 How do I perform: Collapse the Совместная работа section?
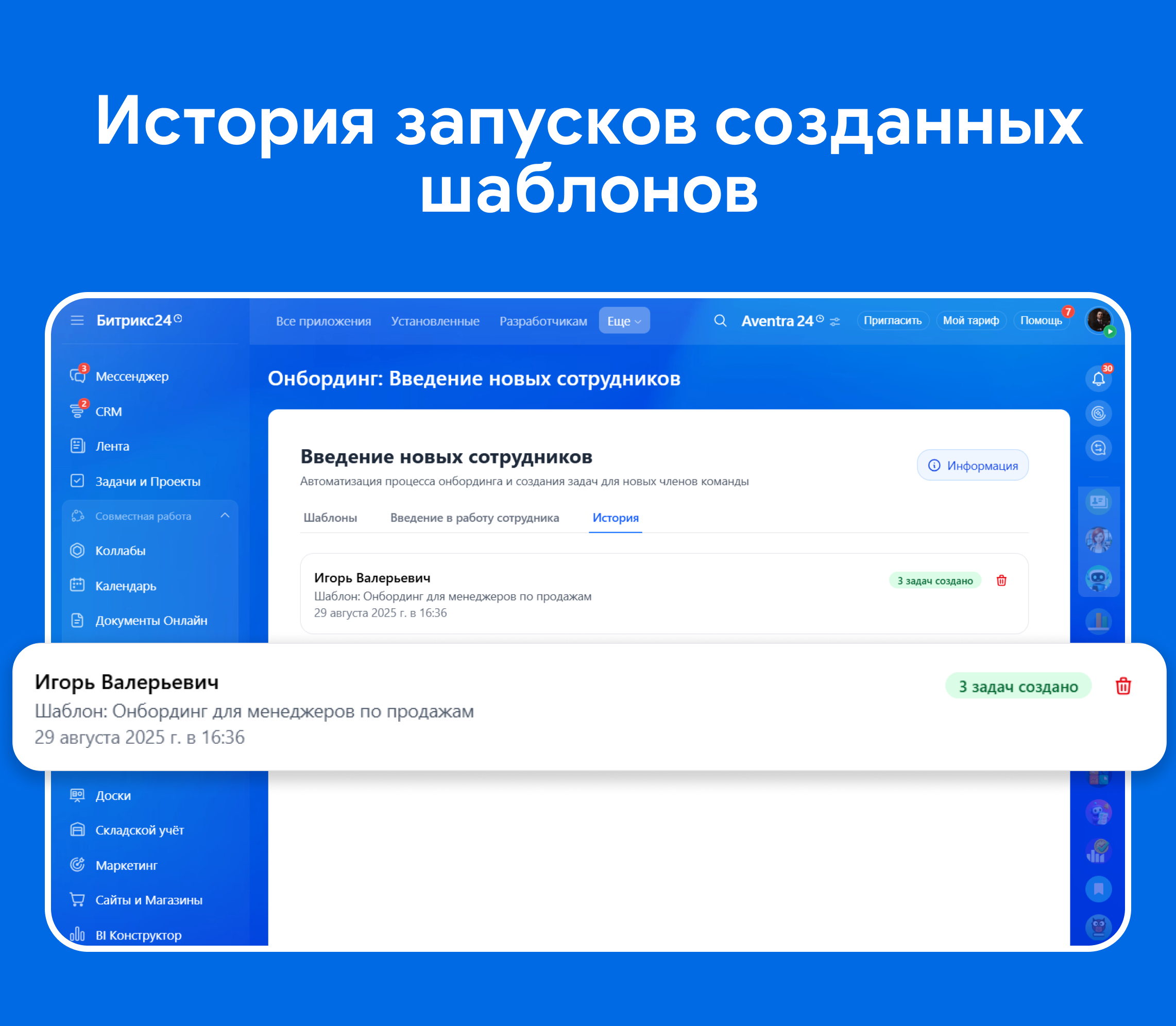click(225, 516)
